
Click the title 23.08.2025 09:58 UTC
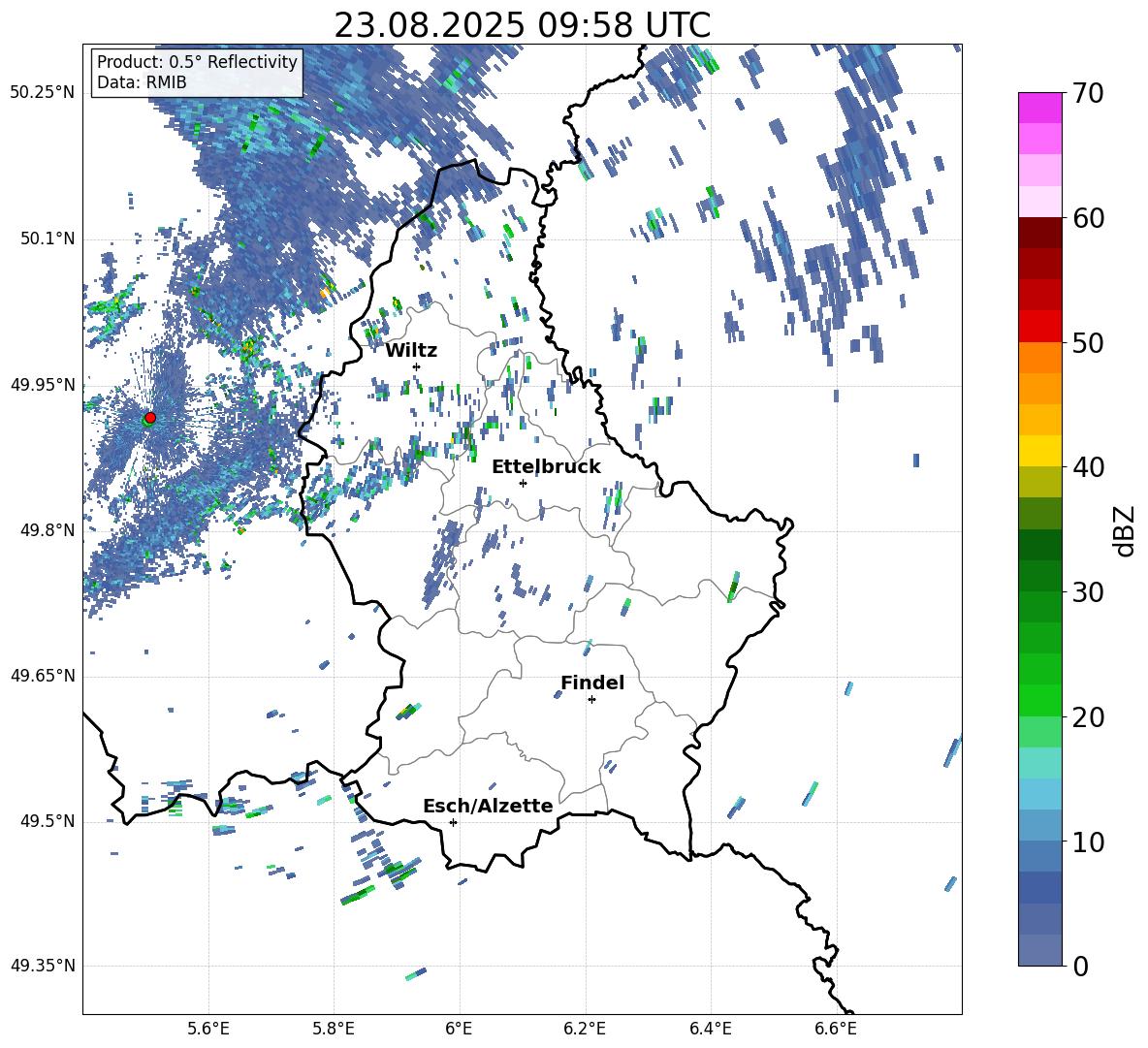[x=522, y=25]
